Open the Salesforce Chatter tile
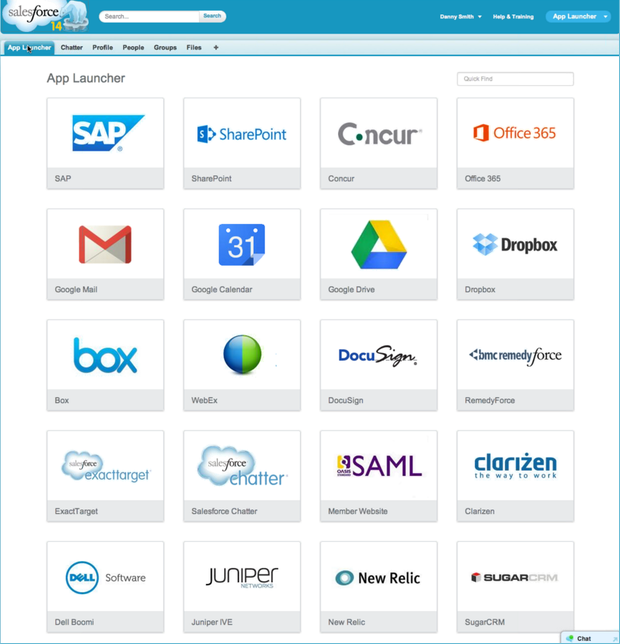 [x=242, y=476]
